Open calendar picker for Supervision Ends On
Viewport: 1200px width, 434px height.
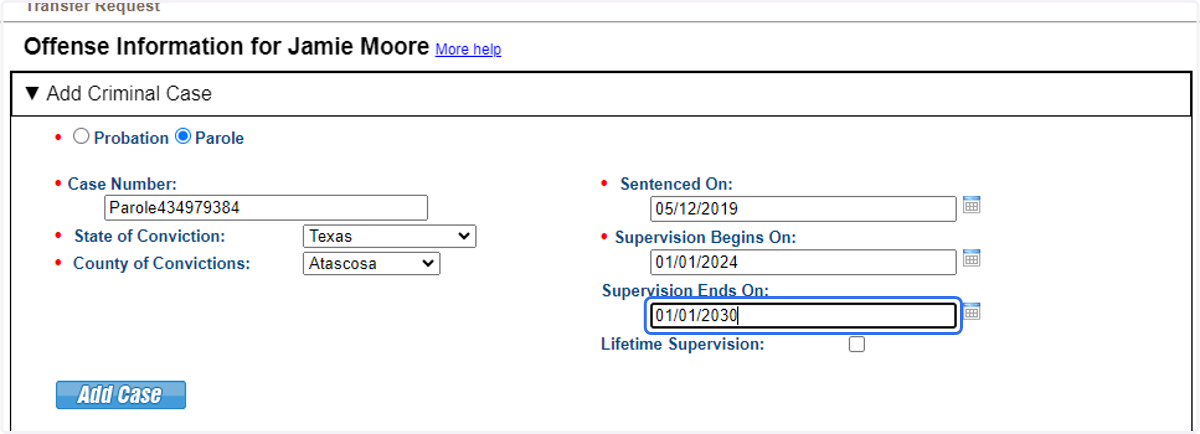tap(971, 311)
